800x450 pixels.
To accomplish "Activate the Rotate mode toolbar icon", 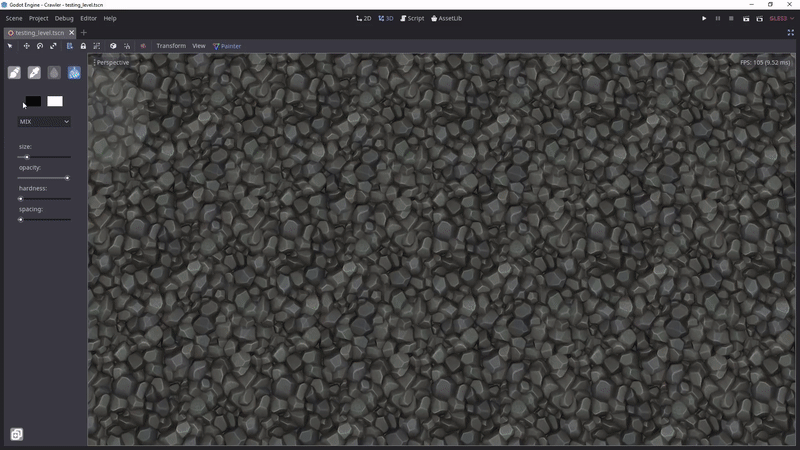I will [x=40, y=46].
